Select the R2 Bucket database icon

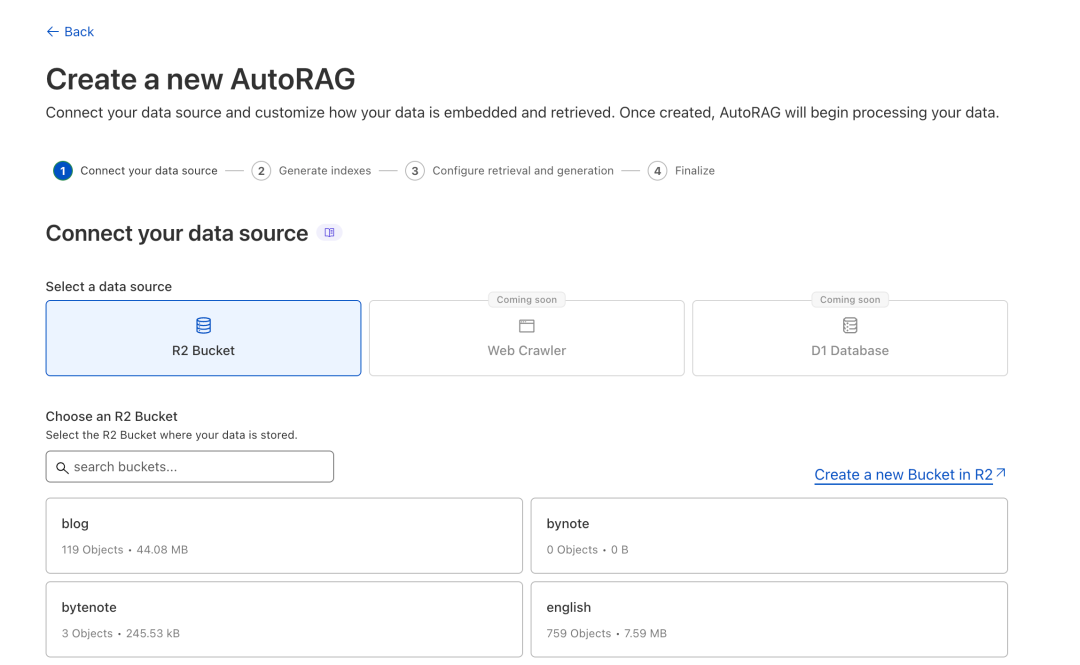click(203, 324)
